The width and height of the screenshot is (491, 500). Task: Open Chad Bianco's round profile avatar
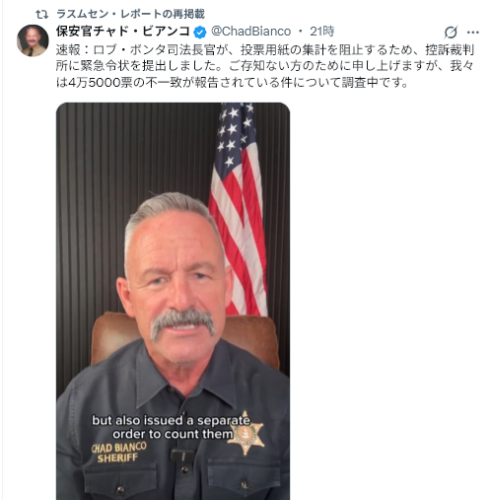point(33,40)
